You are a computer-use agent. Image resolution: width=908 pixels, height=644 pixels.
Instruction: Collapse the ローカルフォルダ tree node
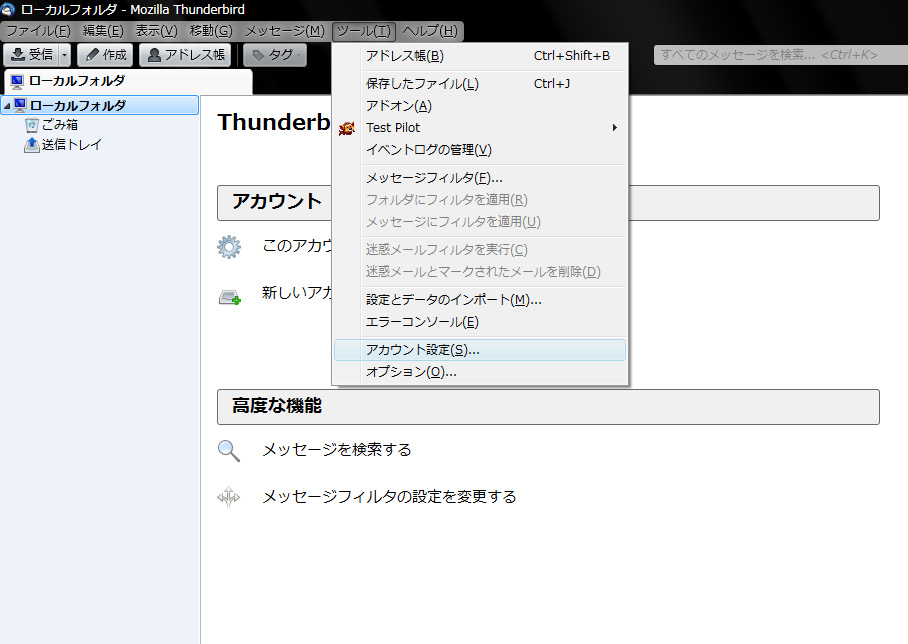[x=7, y=106]
